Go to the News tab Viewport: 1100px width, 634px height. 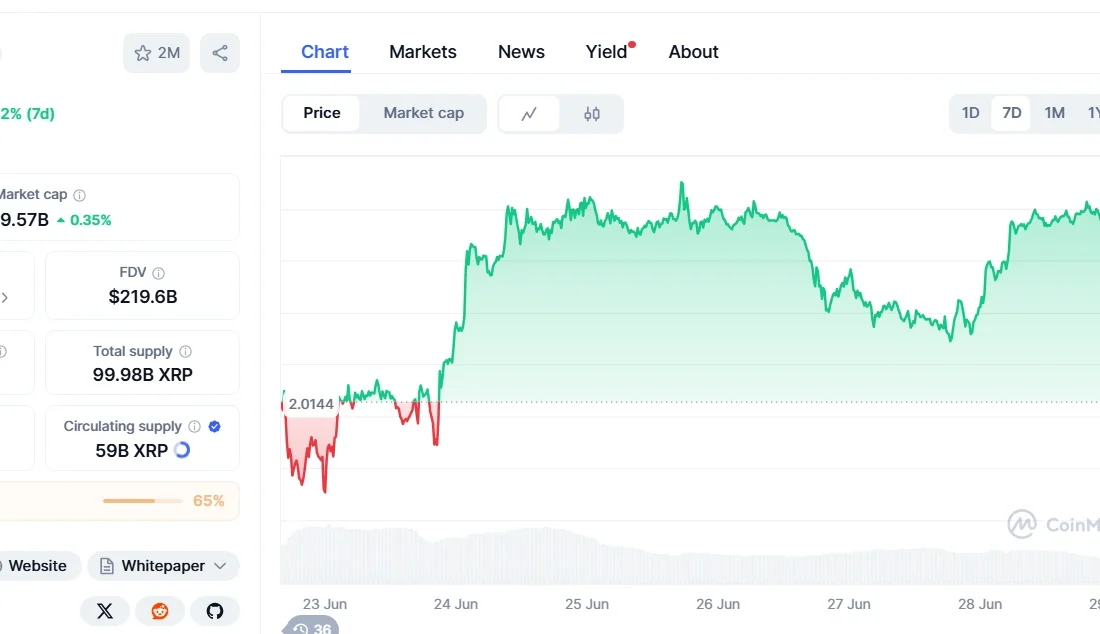click(x=521, y=52)
